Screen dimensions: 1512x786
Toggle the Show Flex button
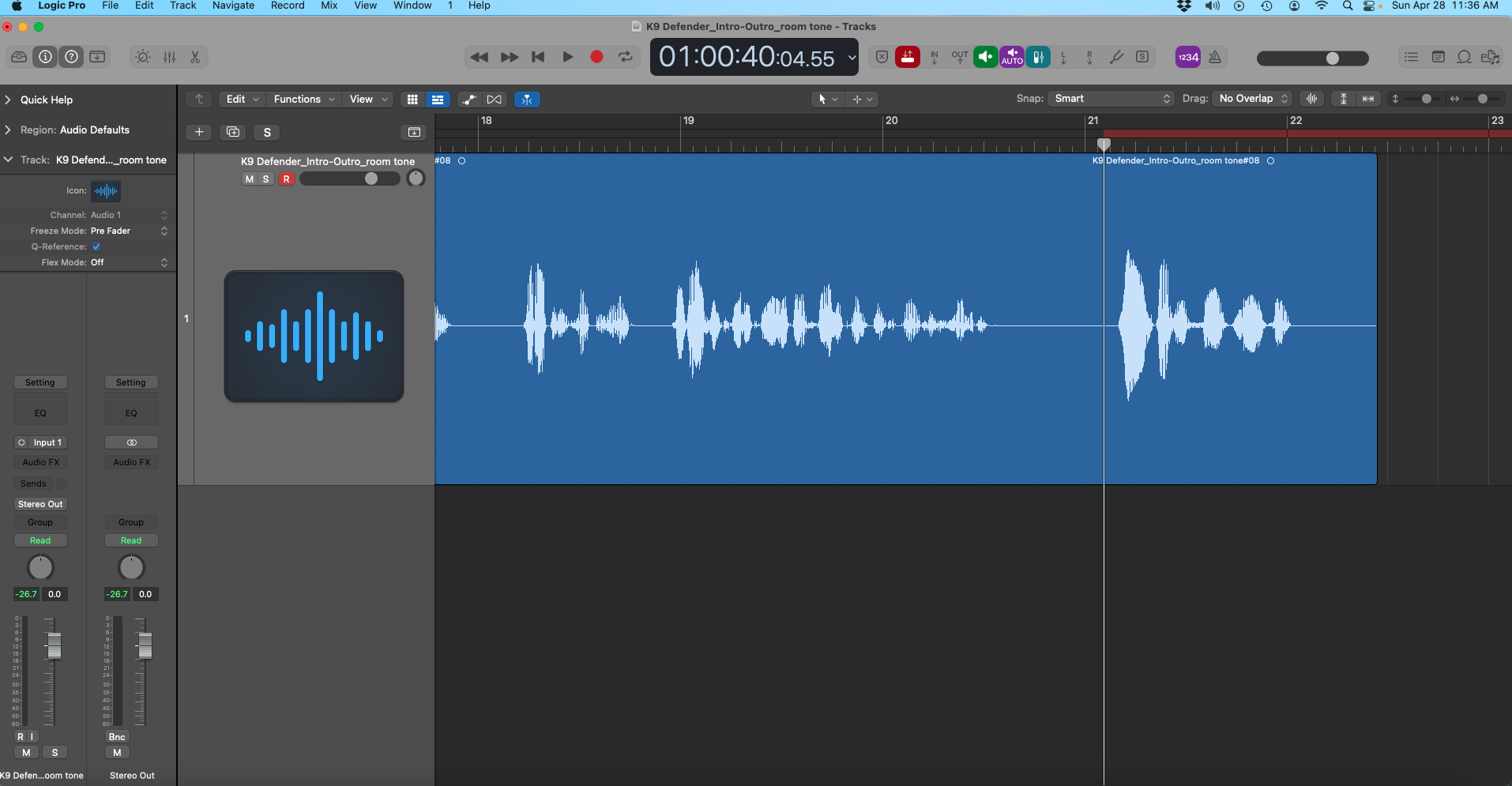[495, 100]
